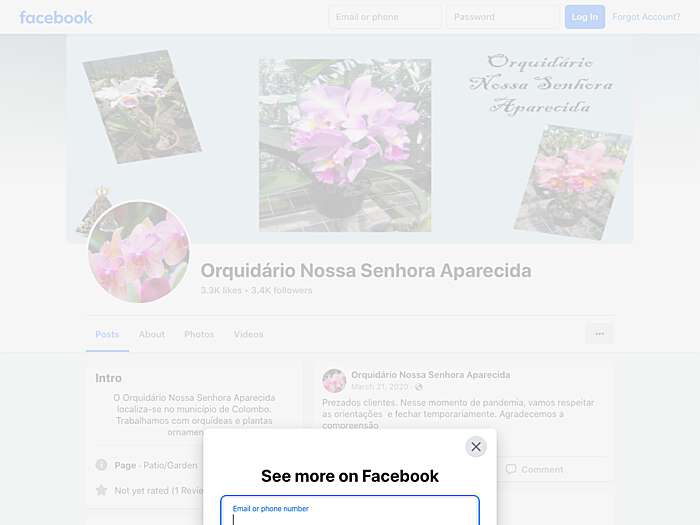Open the Photos tab
This screenshot has height=525, width=700.
[199, 334]
